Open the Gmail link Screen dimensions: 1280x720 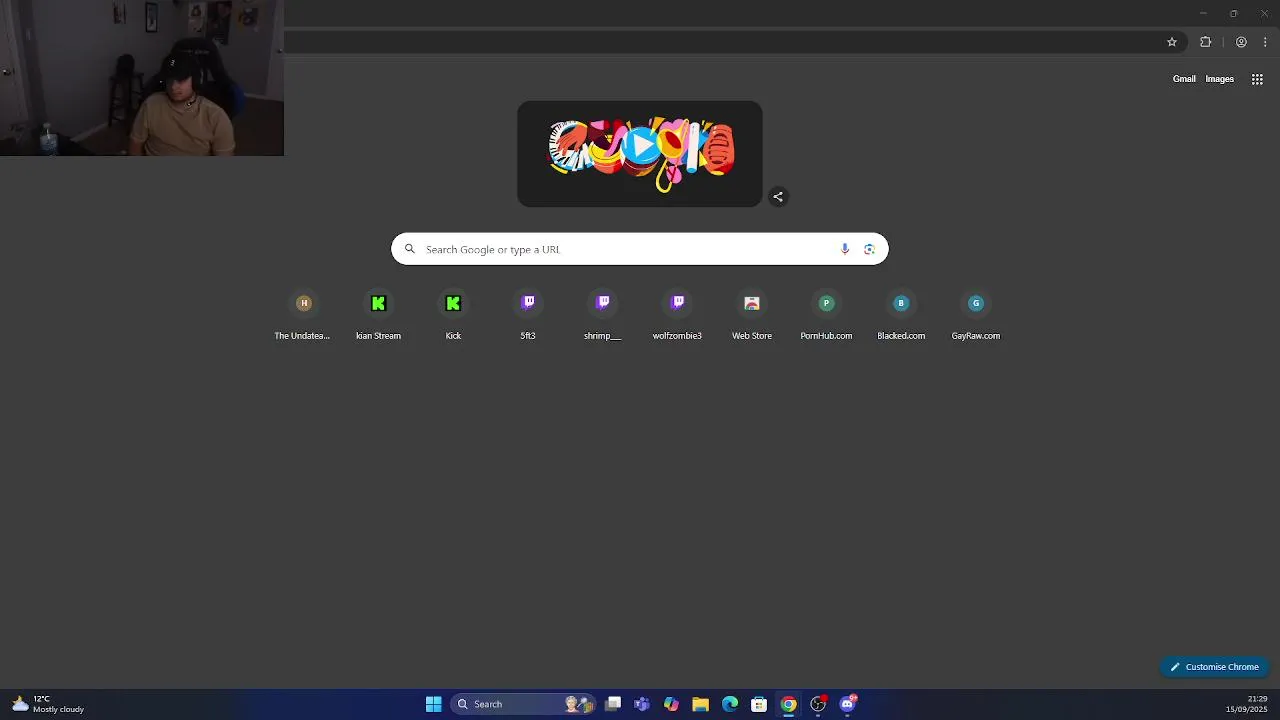pos(1184,79)
